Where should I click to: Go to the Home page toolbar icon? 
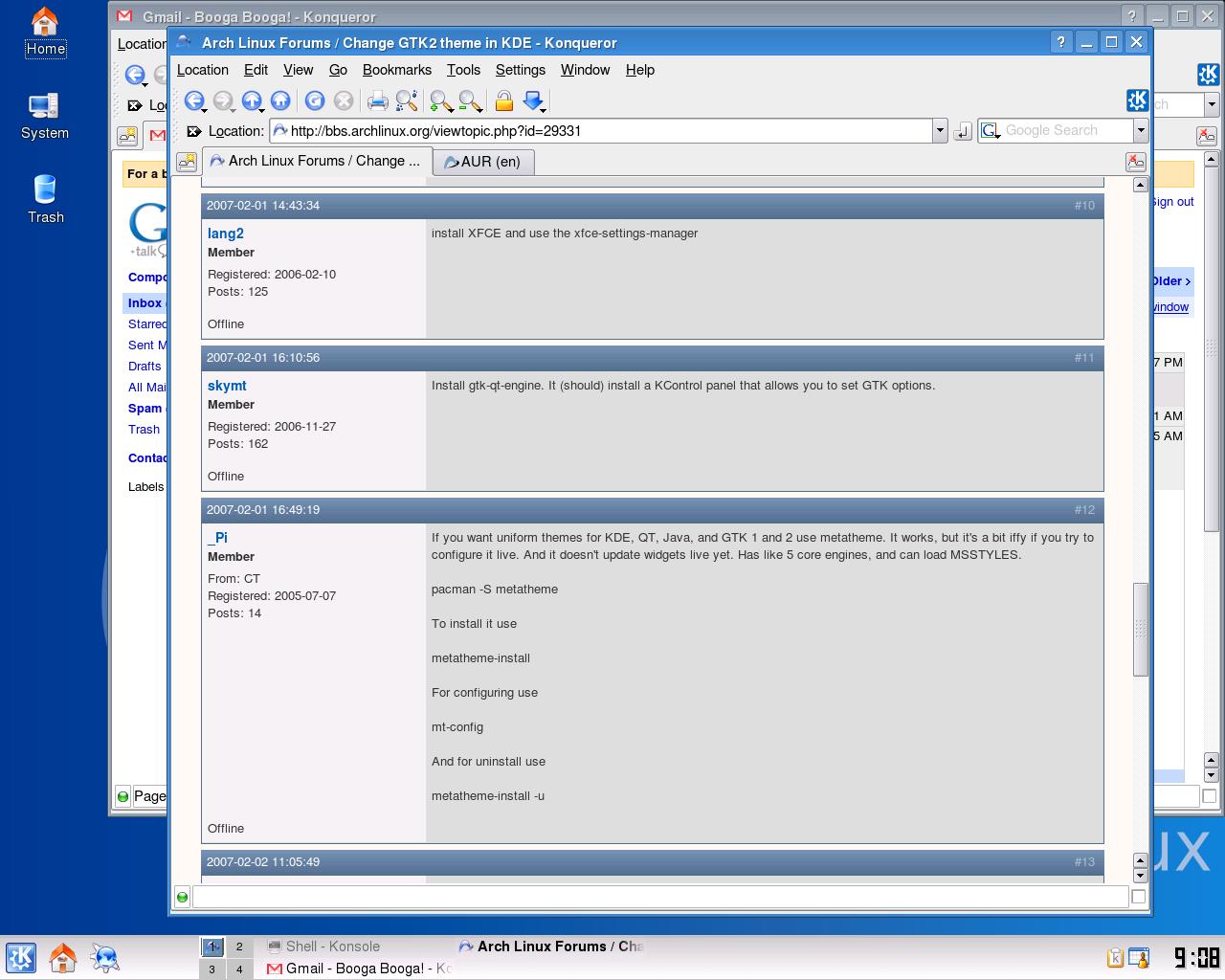tap(280, 100)
